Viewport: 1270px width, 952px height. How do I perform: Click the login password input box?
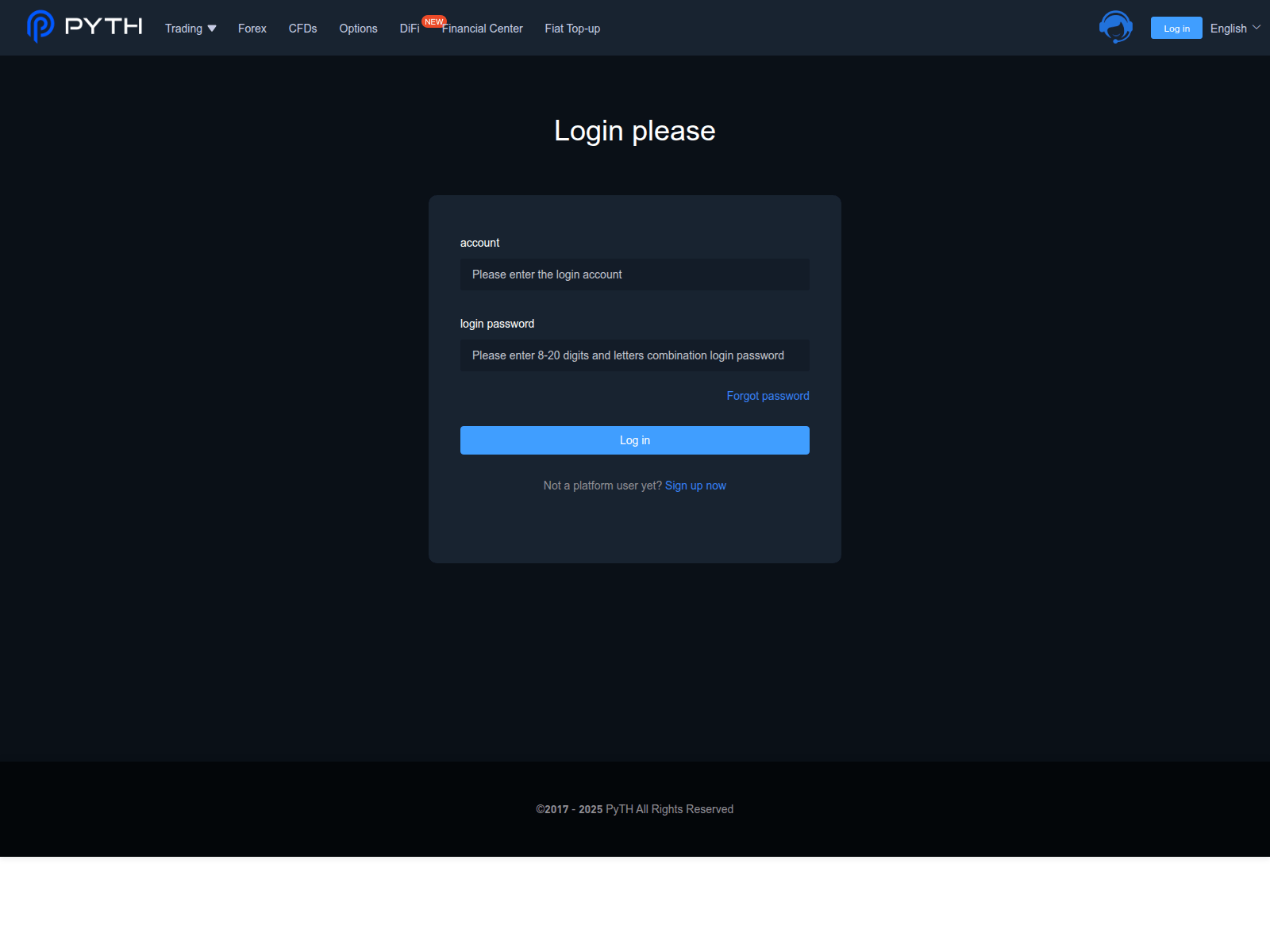pyautogui.click(x=634, y=355)
